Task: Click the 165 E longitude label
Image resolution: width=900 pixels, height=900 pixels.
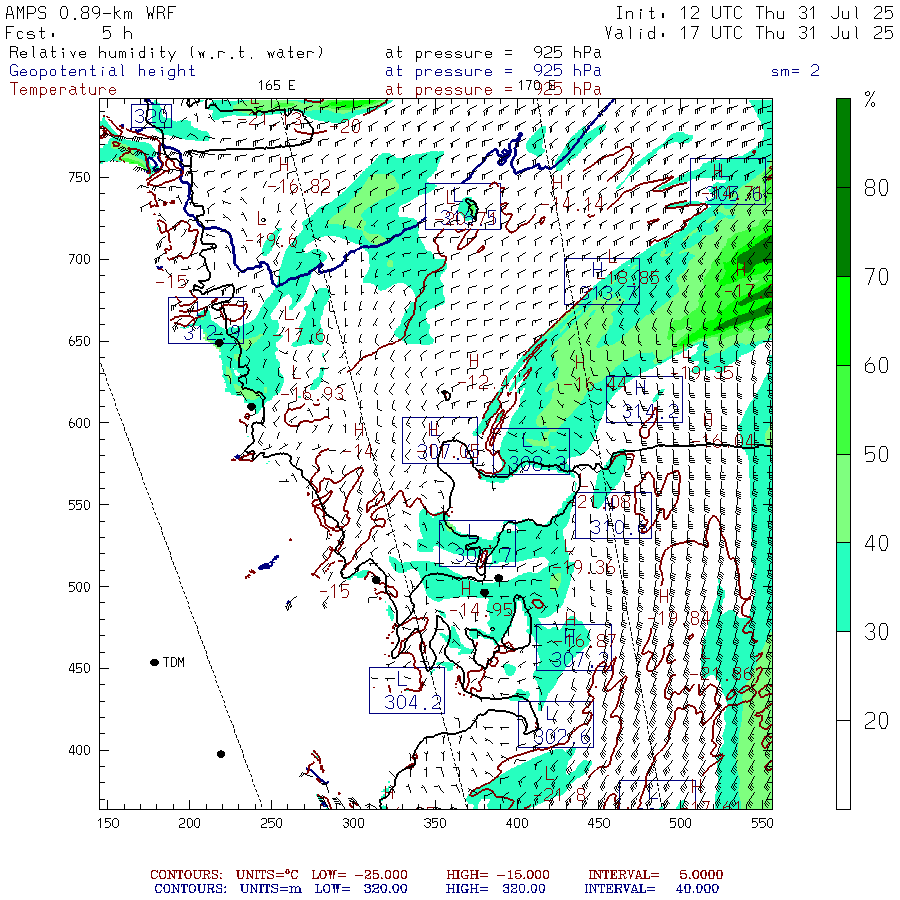Action: pos(276,86)
